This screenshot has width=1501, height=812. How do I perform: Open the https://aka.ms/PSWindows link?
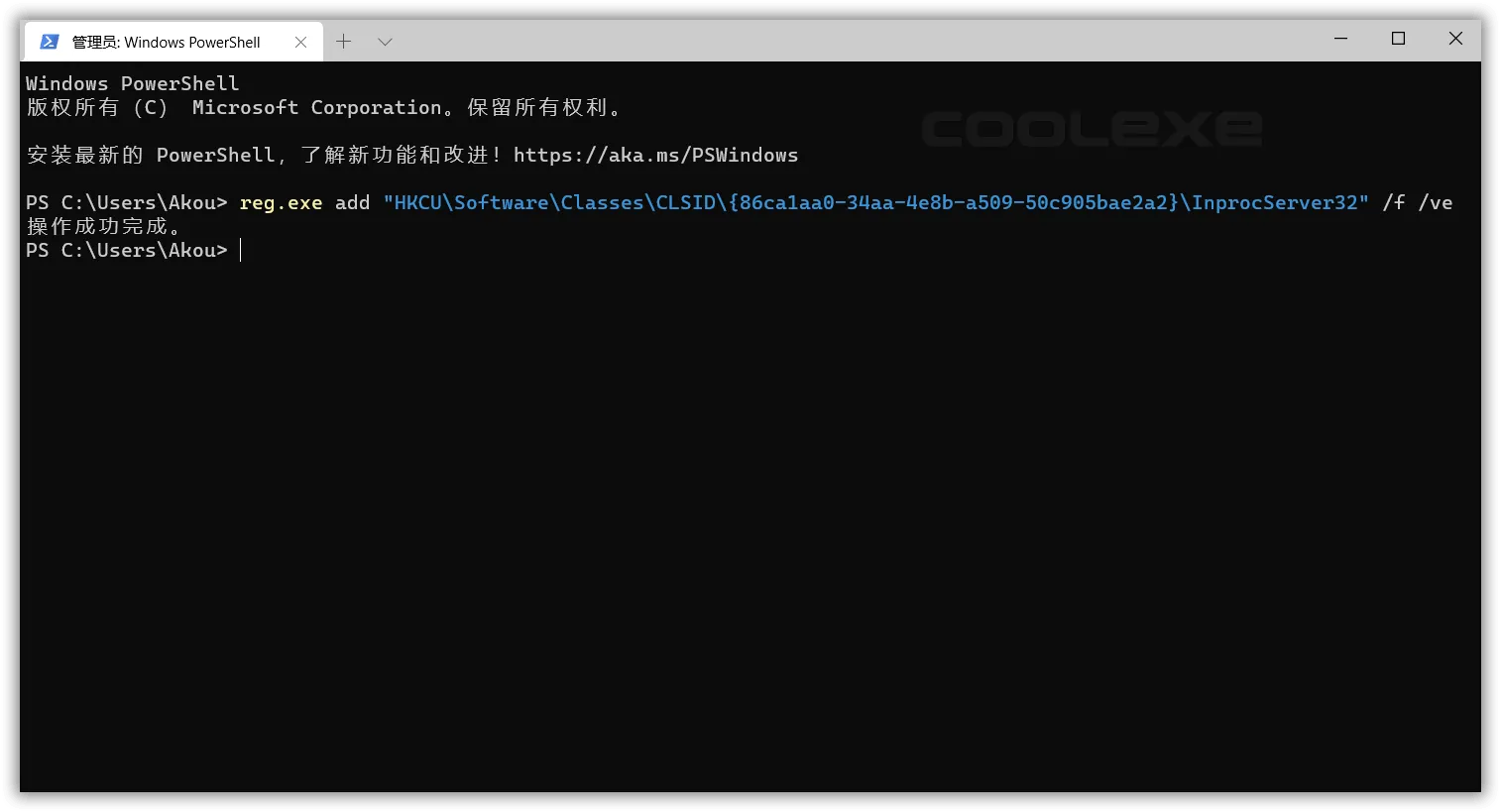(655, 156)
